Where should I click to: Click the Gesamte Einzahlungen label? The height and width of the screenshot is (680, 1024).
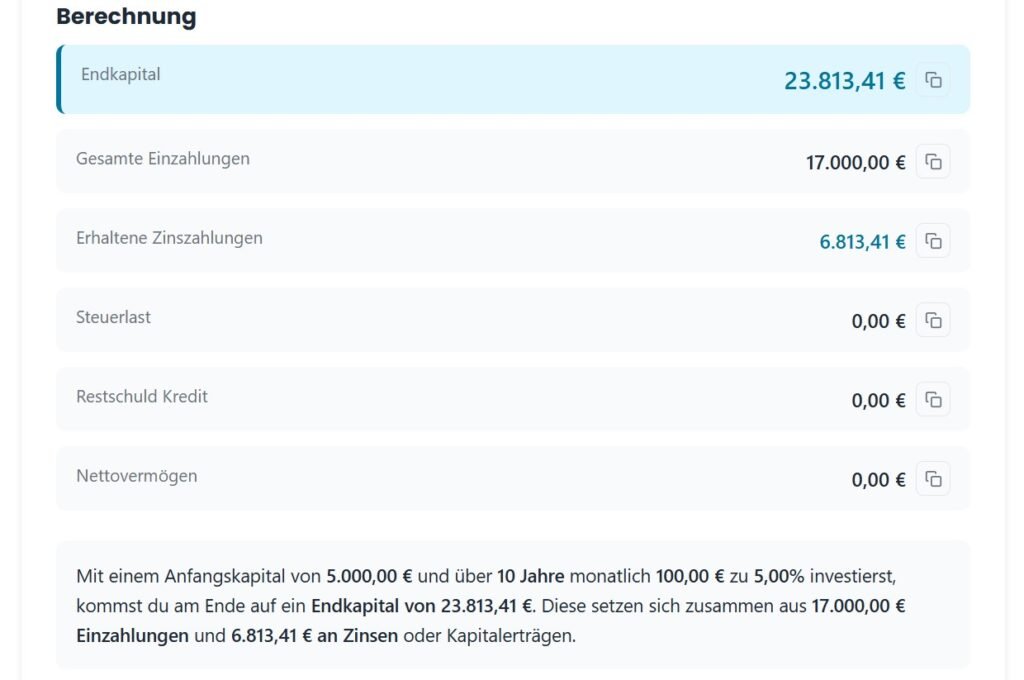tap(163, 159)
